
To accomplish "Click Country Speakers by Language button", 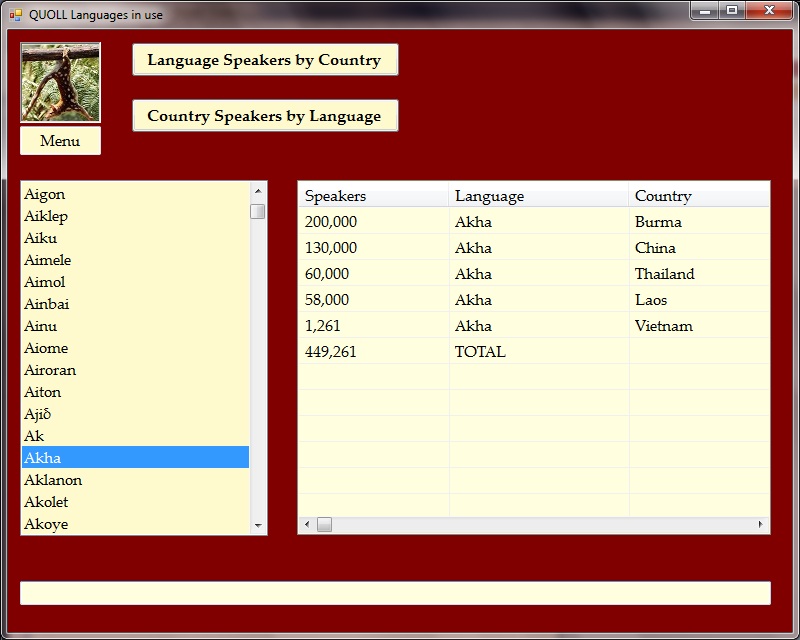I will [x=265, y=116].
